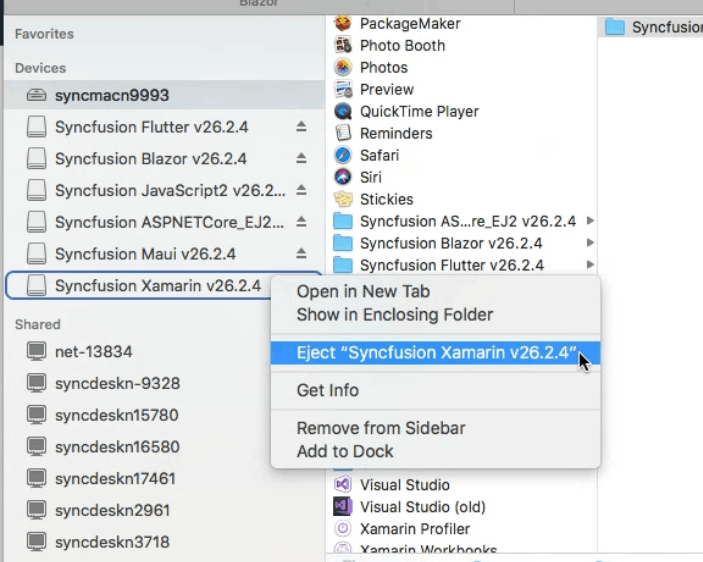The width and height of the screenshot is (703, 562).
Task: Click the Devices sidebar heading
Action: click(40, 68)
